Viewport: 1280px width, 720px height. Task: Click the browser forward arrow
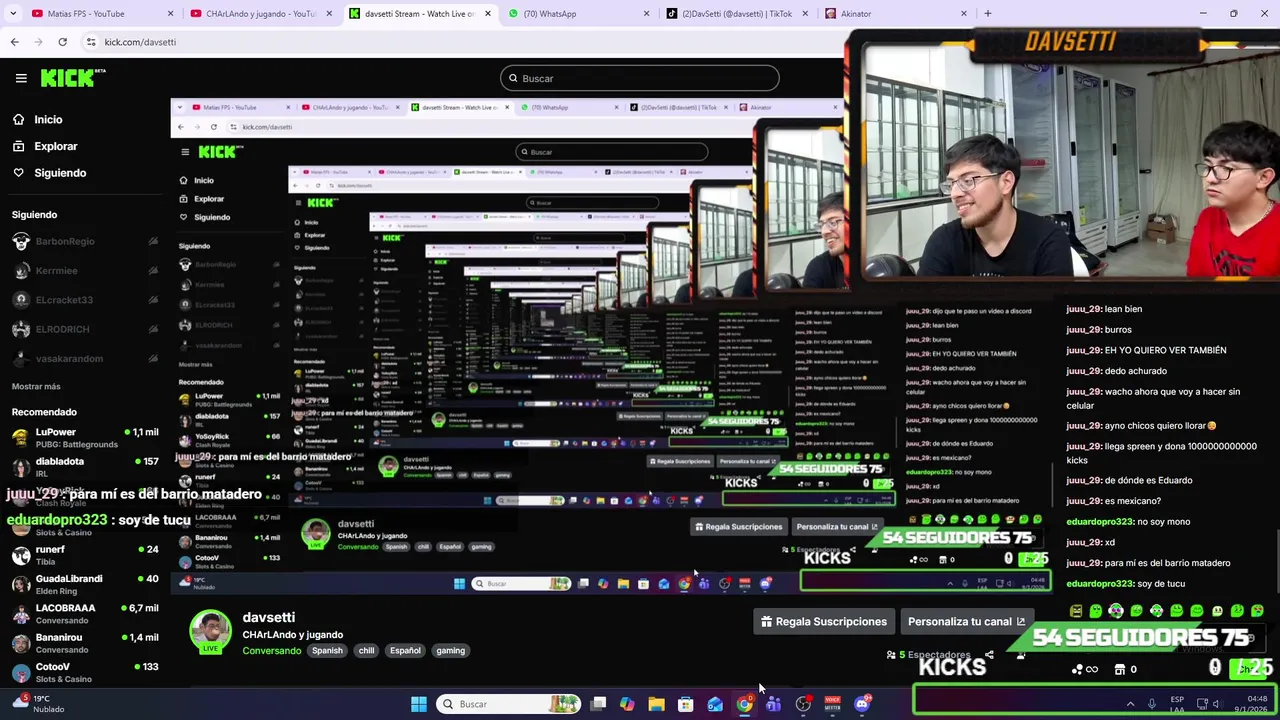(x=38, y=42)
